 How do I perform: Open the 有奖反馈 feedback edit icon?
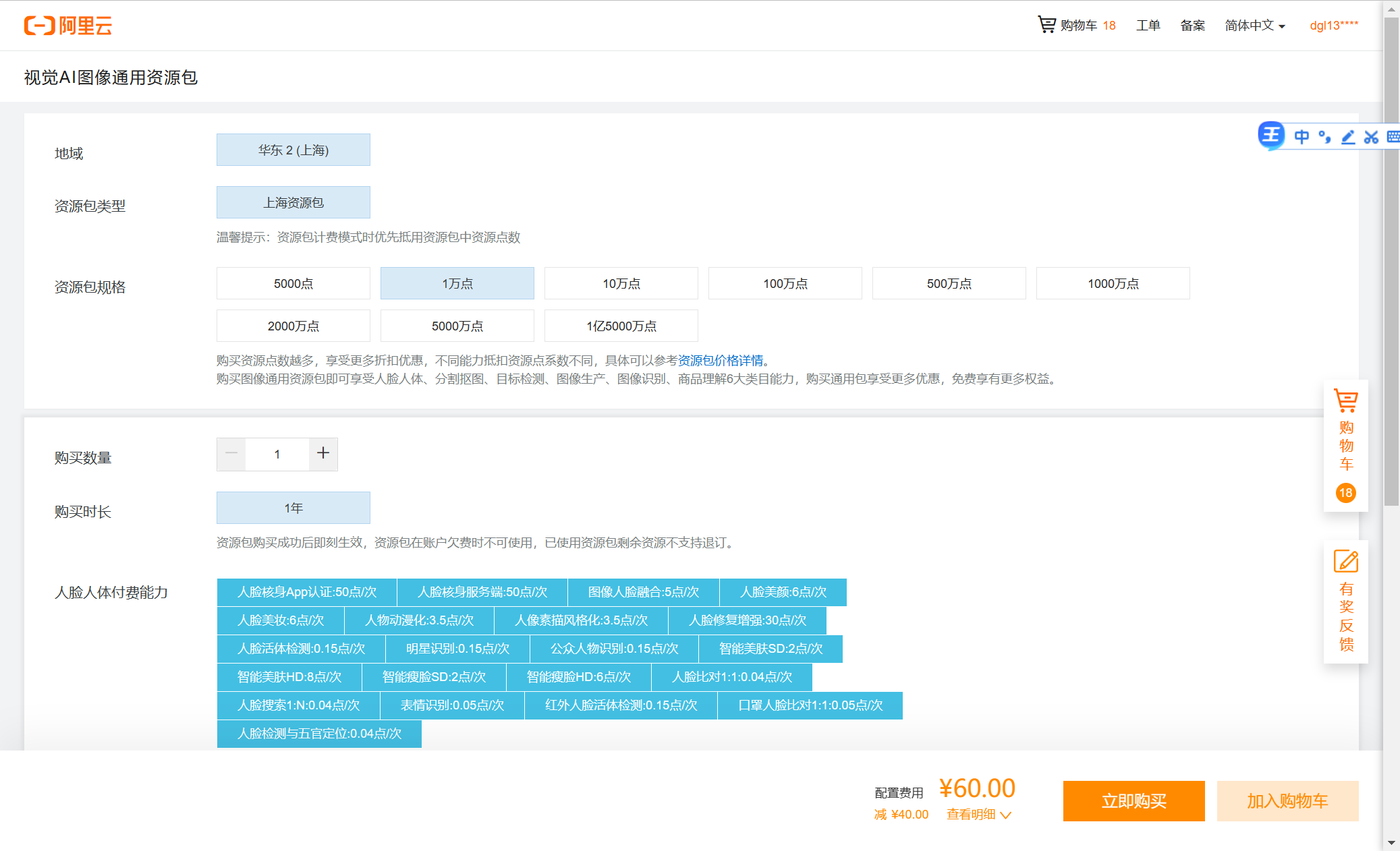(x=1345, y=562)
